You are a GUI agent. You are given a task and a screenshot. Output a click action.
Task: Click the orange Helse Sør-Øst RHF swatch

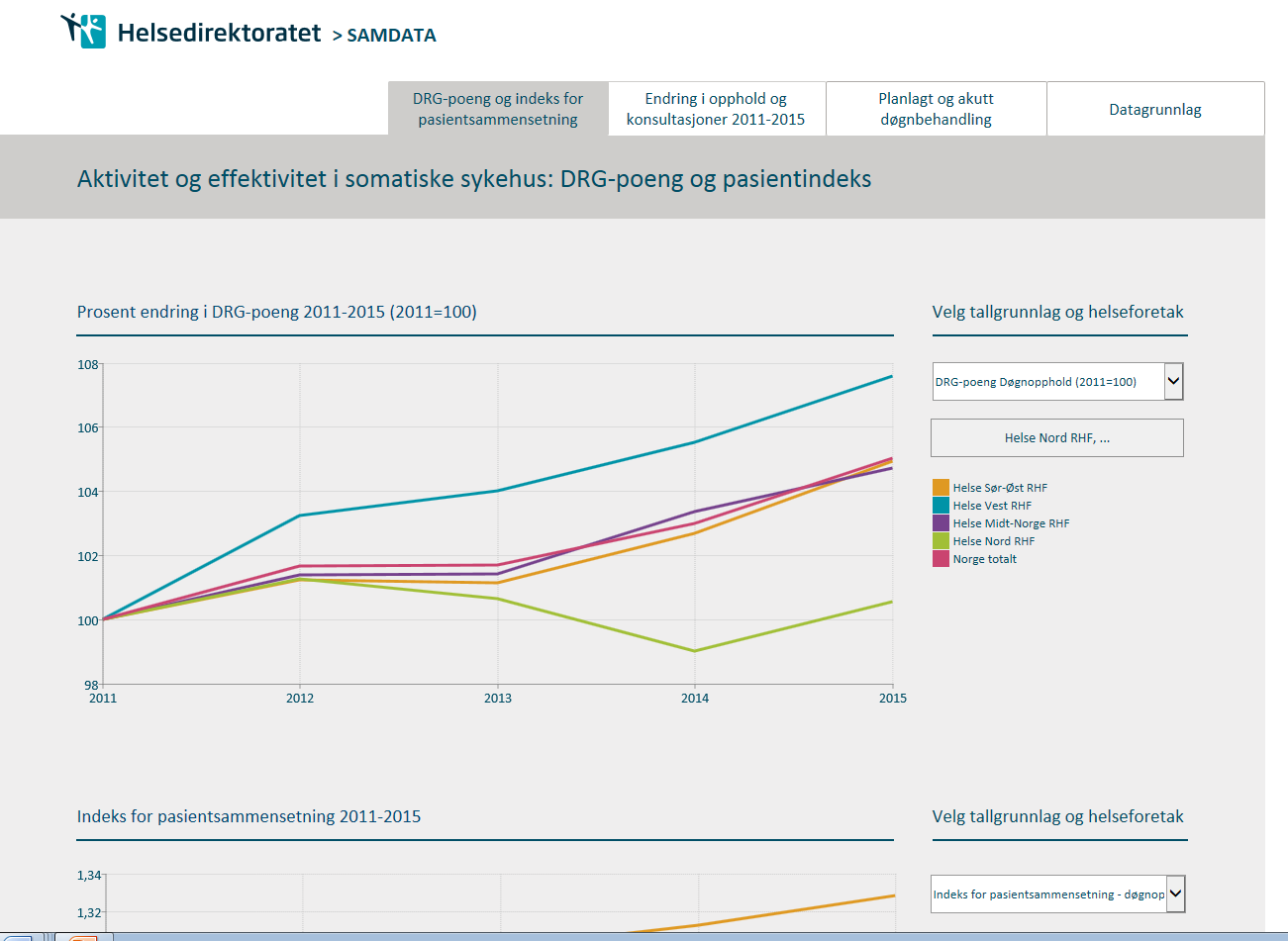[941, 487]
